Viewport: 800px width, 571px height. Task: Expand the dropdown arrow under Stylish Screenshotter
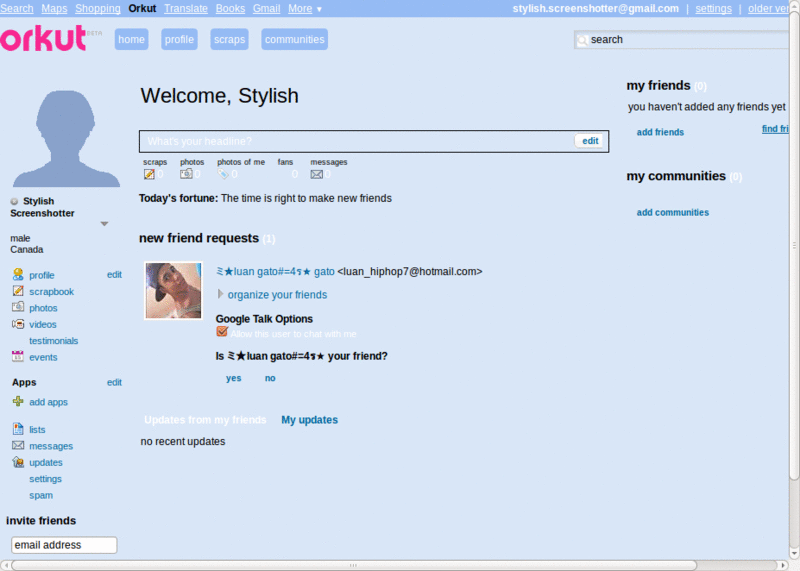[x=104, y=224]
